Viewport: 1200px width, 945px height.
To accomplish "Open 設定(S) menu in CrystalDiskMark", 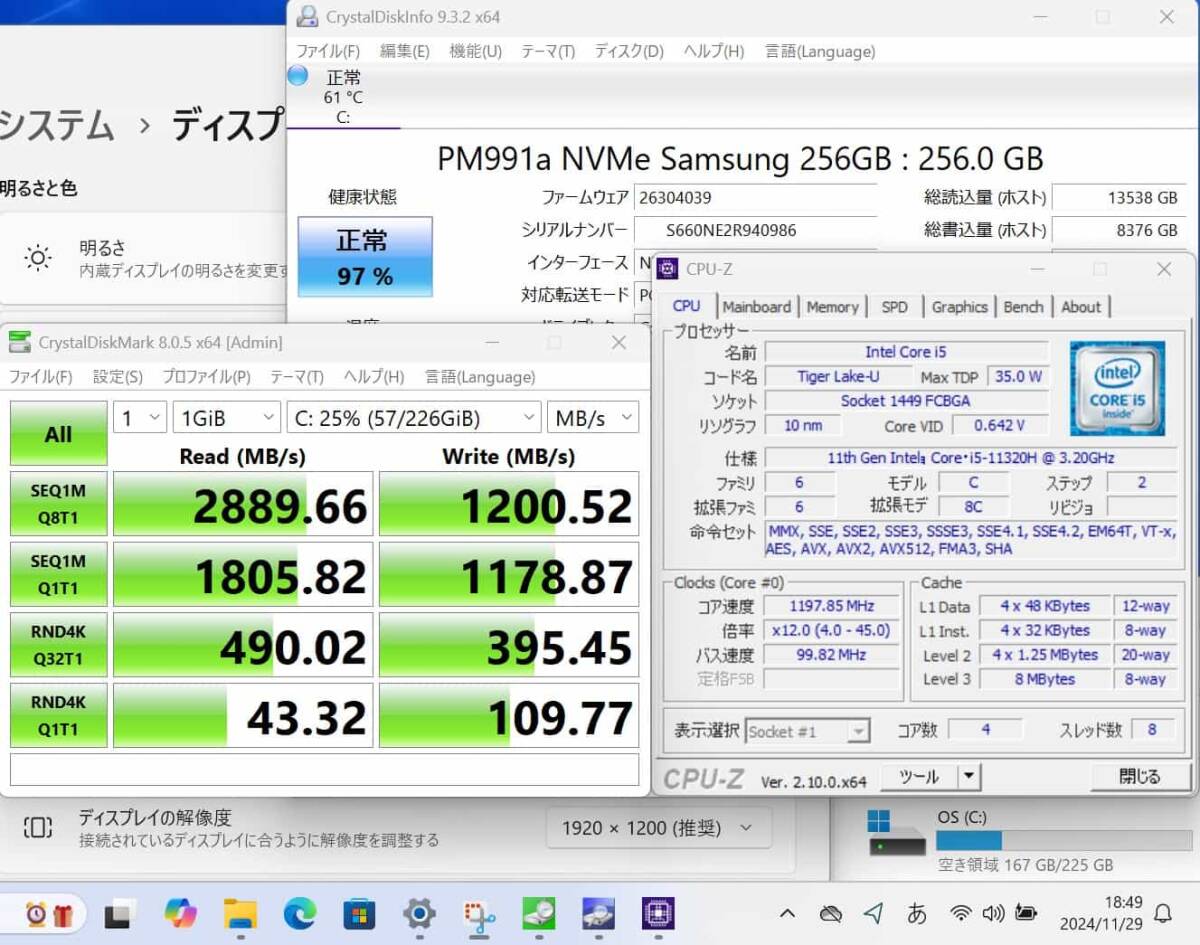I will pos(118,377).
